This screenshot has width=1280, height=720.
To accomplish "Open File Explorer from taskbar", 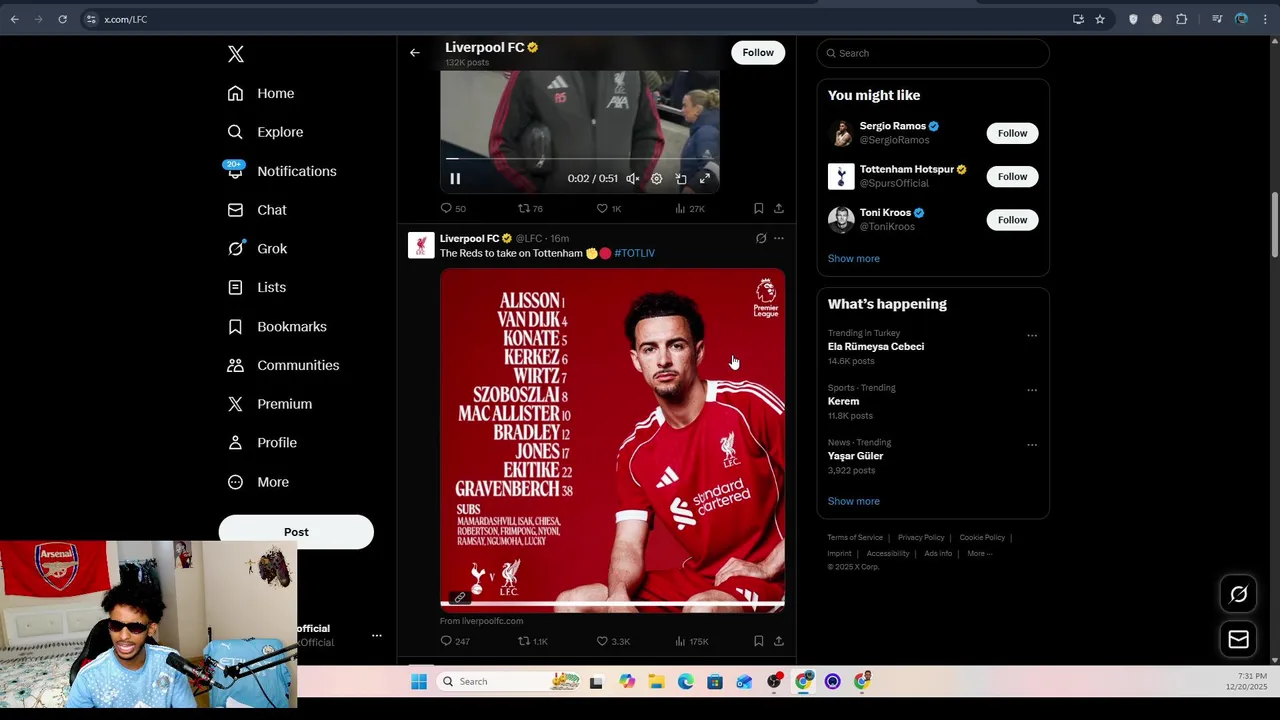I will pyautogui.click(x=656, y=682).
